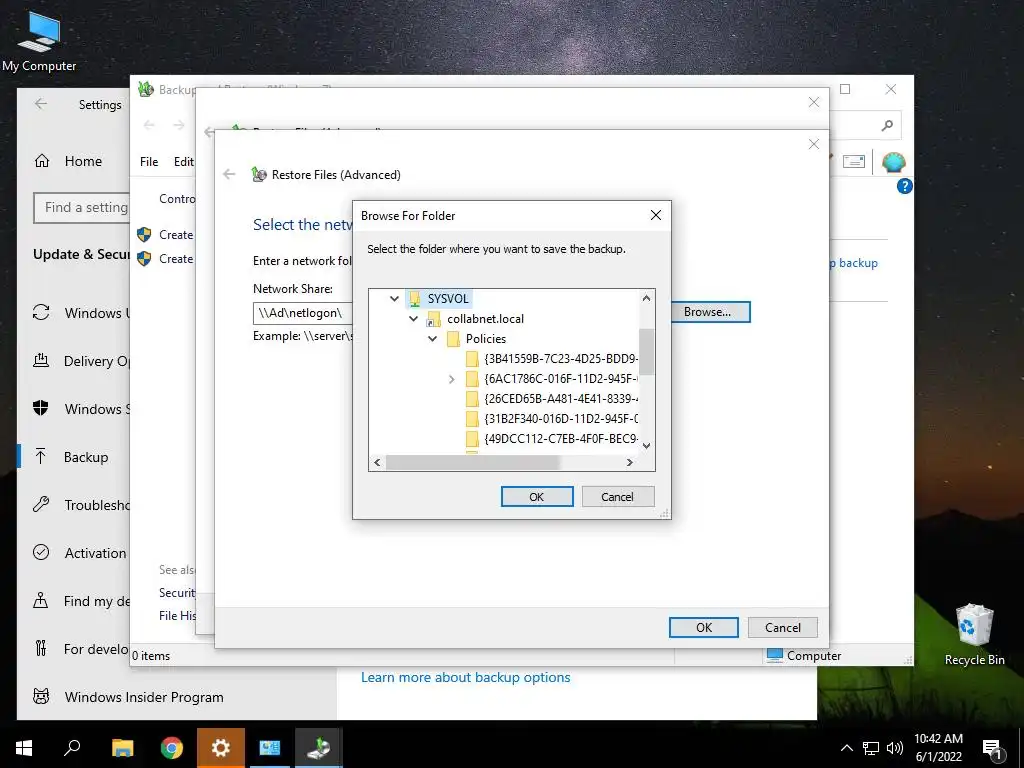Viewport: 1024px width, 768px height.
Task: Click the first Create shield link in Backup window
Action: 166,234
